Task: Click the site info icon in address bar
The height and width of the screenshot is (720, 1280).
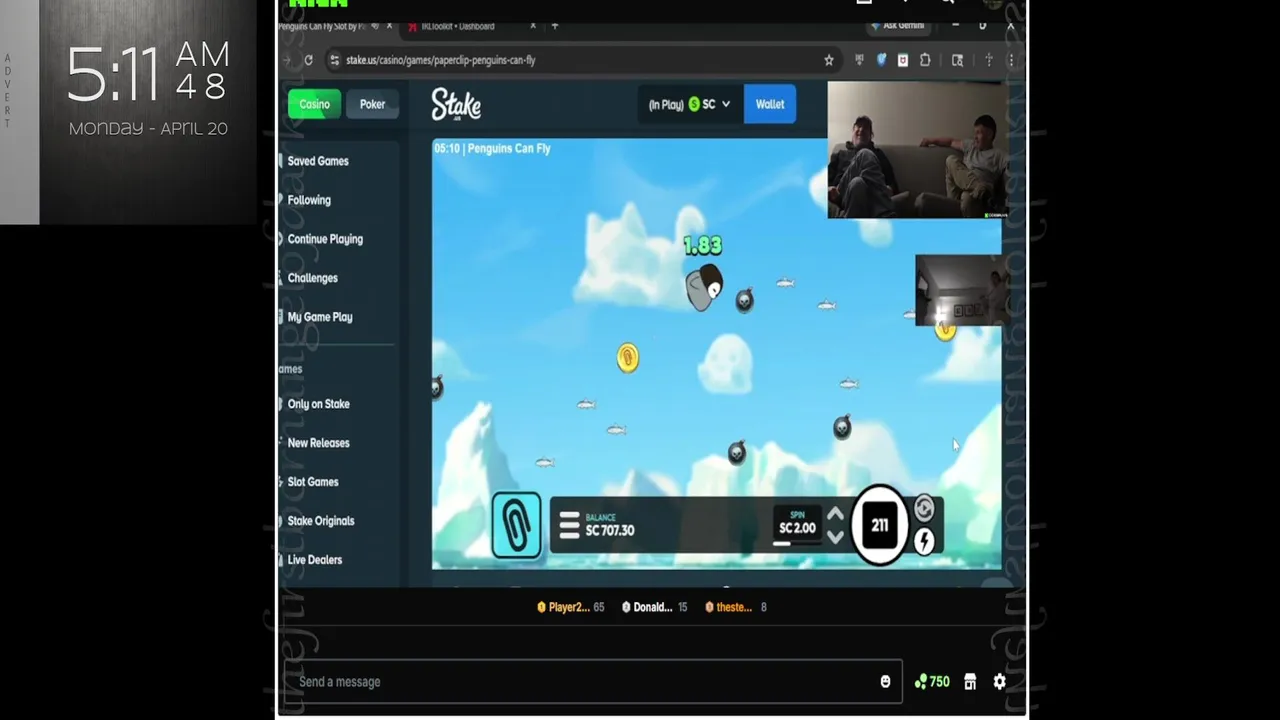Action: (x=335, y=60)
